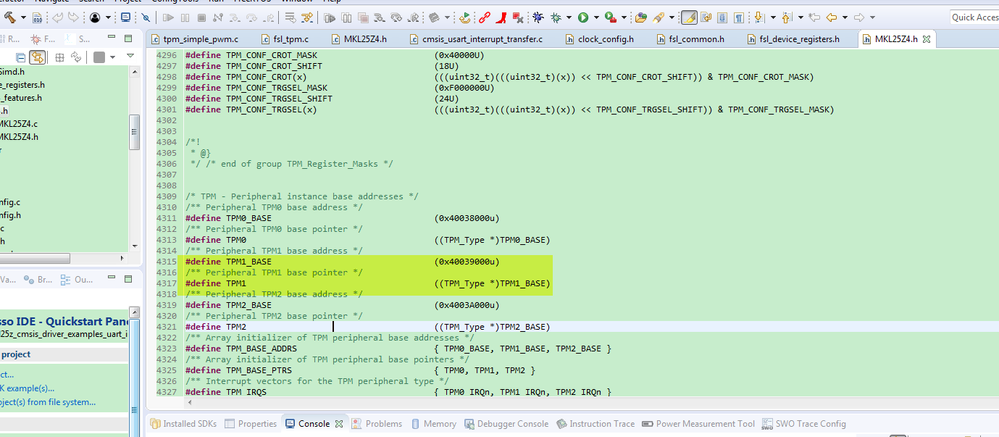Open the back navigation history dropdown
Viewport: 999px width, 437px height.
[x=845, y=17]
